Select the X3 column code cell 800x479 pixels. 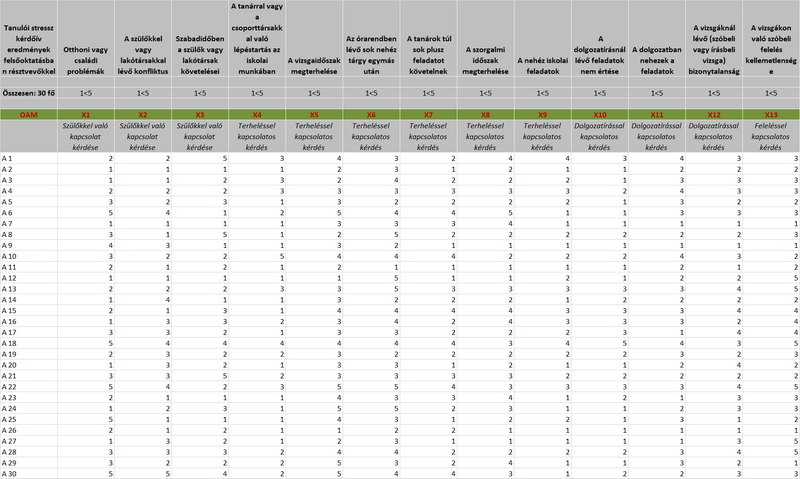200,115
